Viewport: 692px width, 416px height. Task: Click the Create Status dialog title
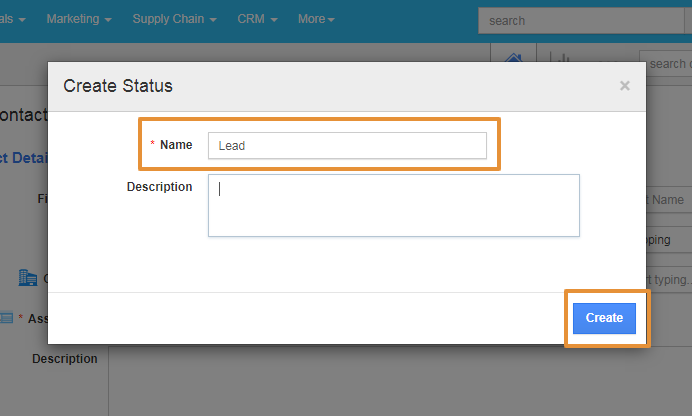click(118, 86)
